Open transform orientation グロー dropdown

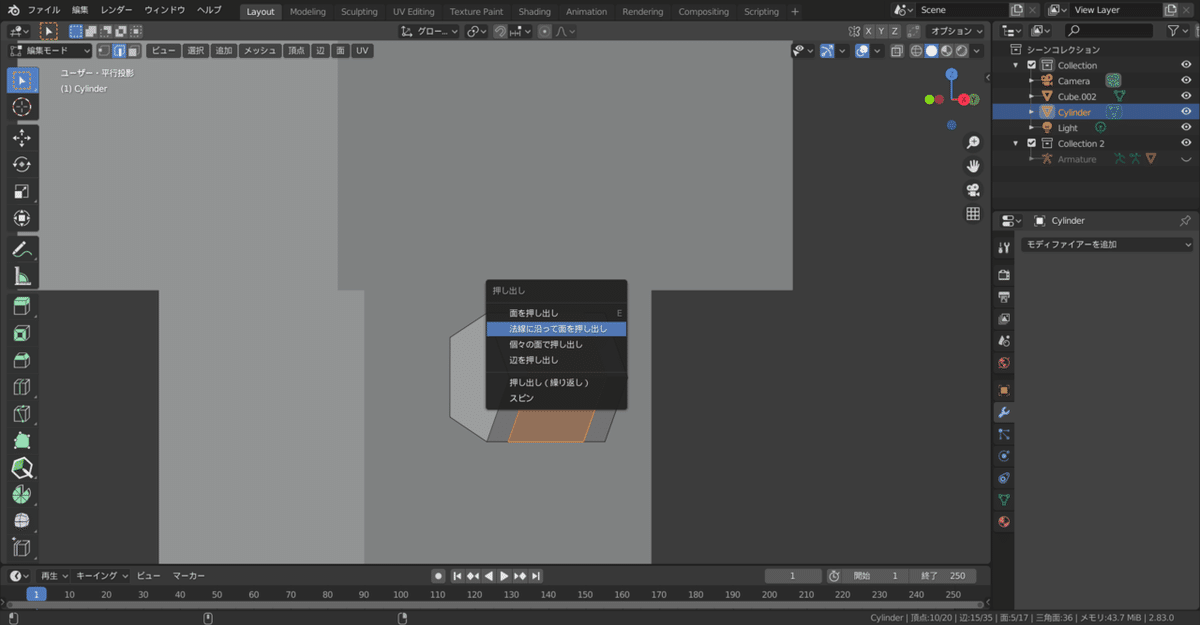(430, 31)
